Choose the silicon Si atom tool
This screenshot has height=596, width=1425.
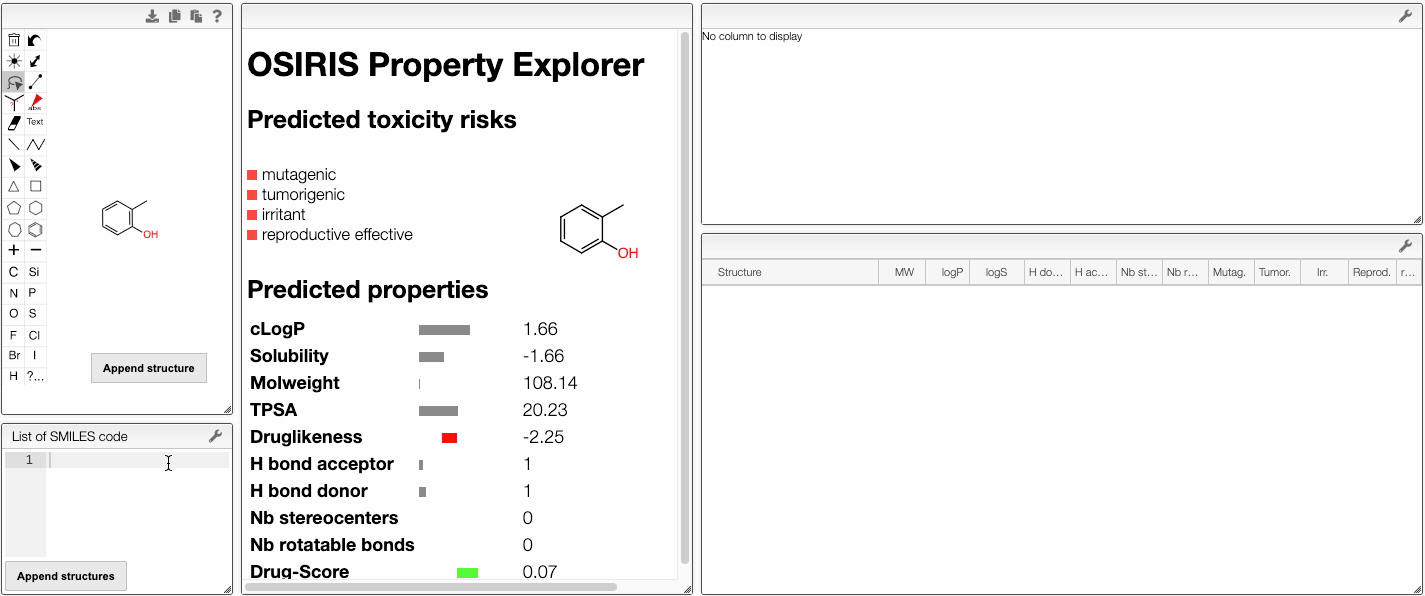(35, 272)
